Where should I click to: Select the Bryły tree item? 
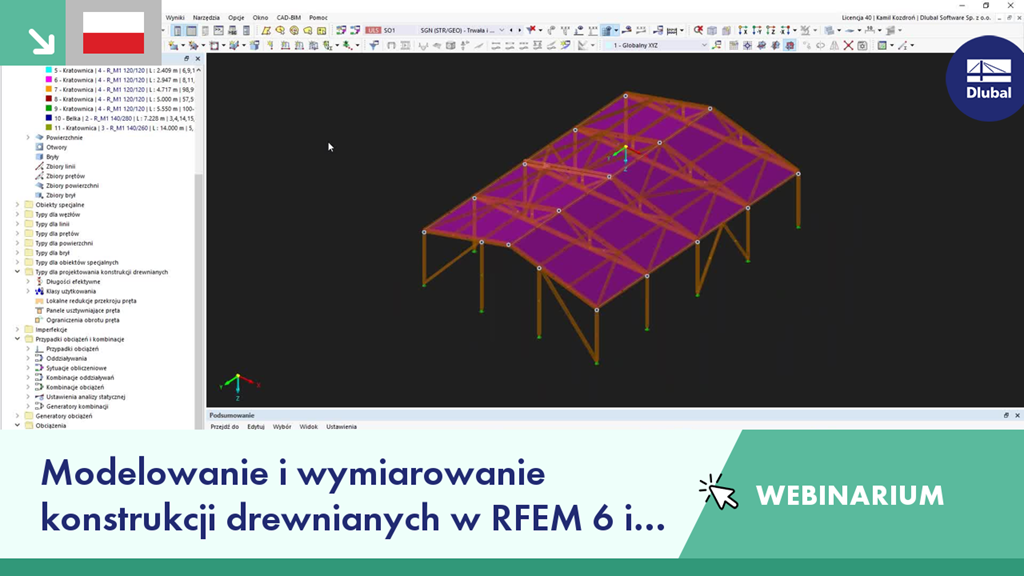coord(52,157)
